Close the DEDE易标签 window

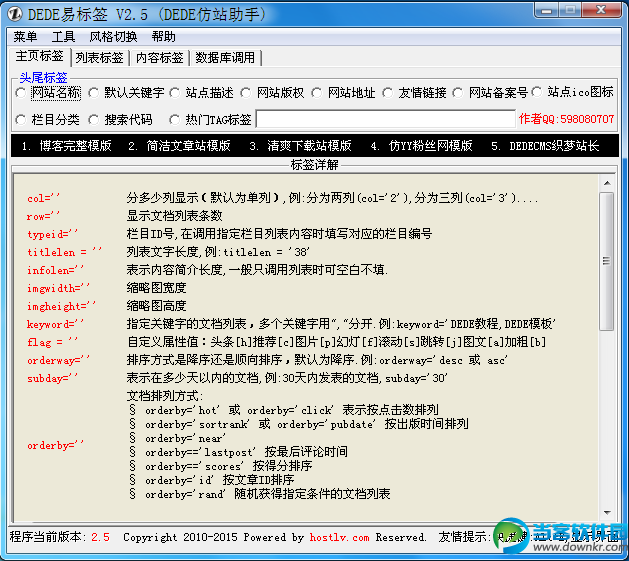point(601,10)
